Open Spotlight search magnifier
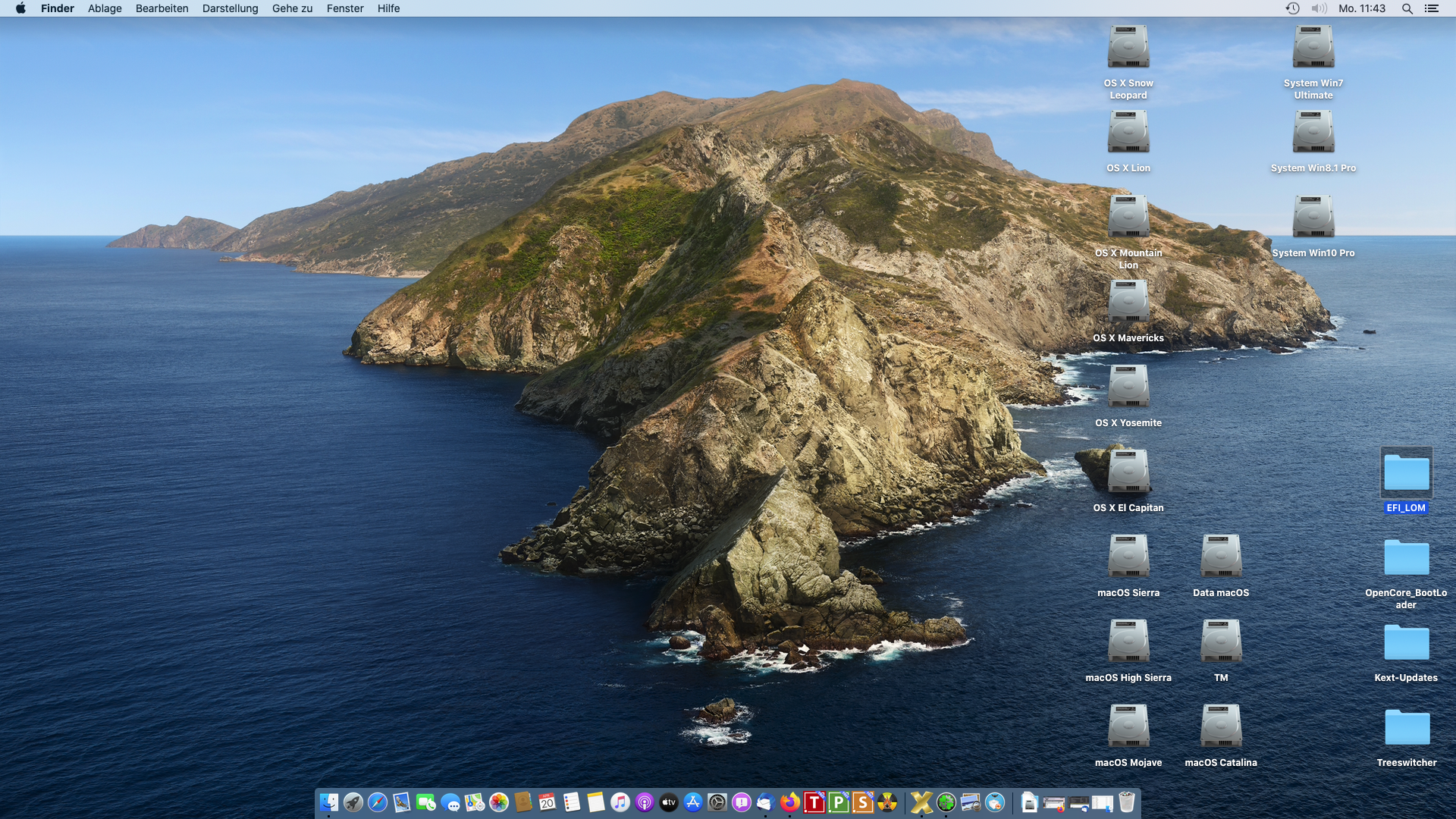 coord(1407,8)
